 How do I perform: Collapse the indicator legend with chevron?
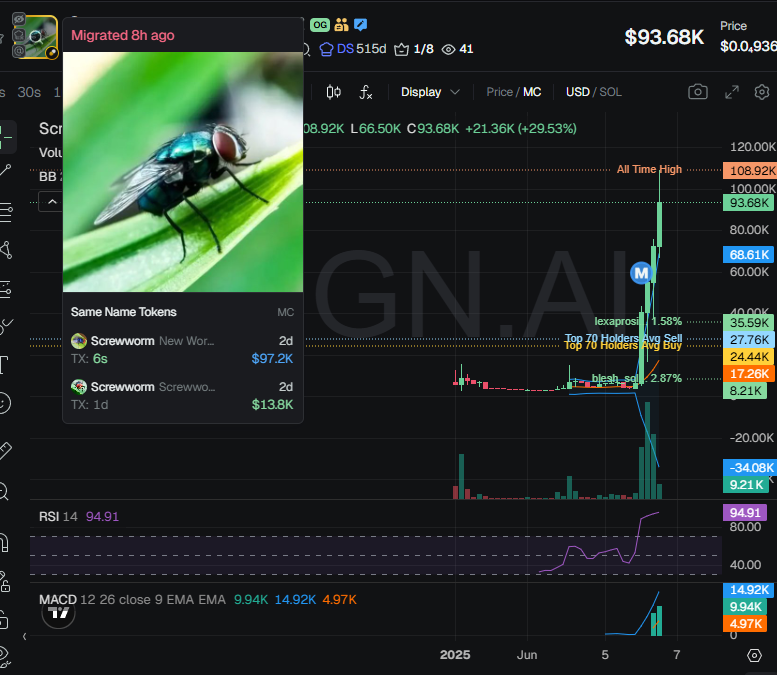(52, 202)
